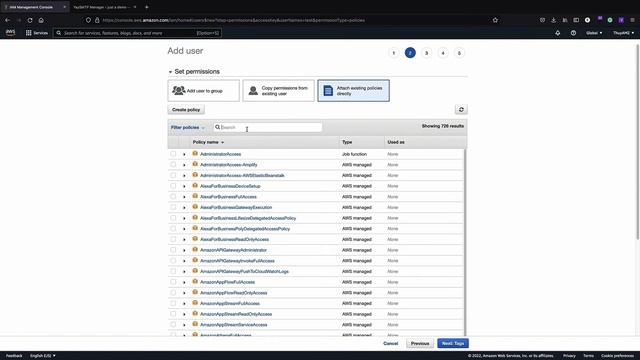640x360 pixels.
Task: Go to wizard step 3
Action: 427,53
